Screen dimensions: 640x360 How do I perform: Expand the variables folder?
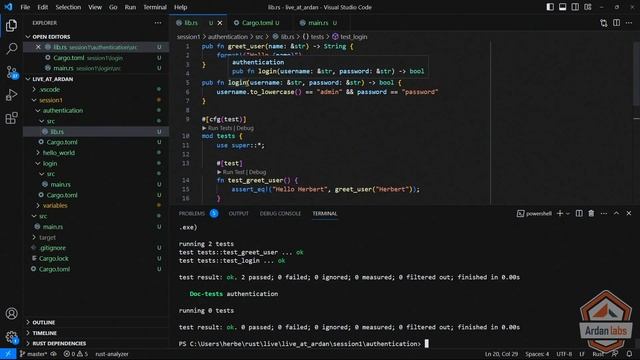tap(55, 205)
